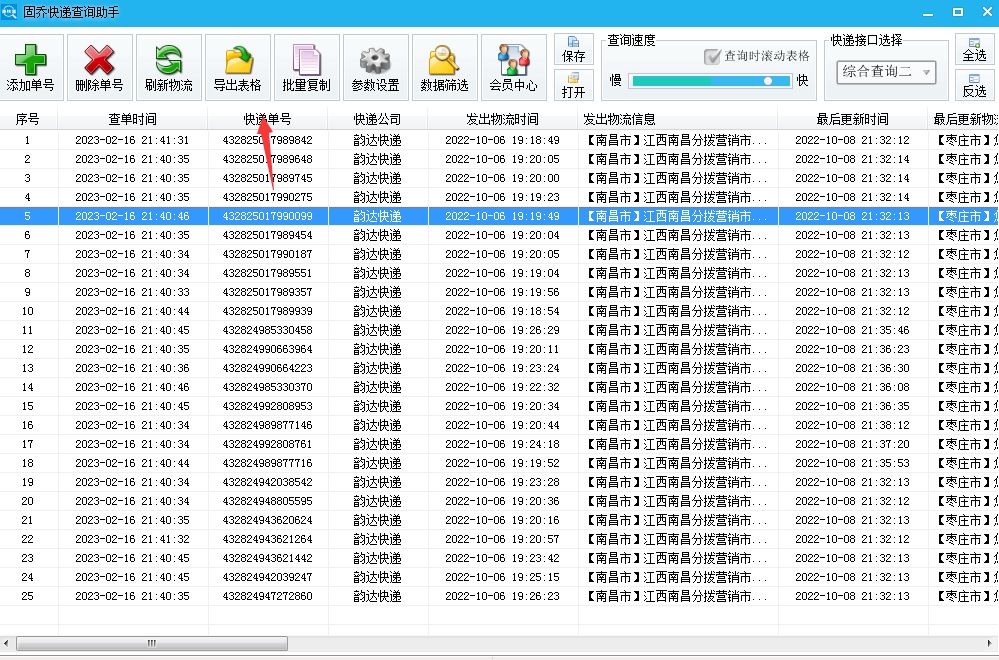This screenshot has width=999, height=660.
Task: Select tracking number 432824948805595
Action: [x=268, y=501]
